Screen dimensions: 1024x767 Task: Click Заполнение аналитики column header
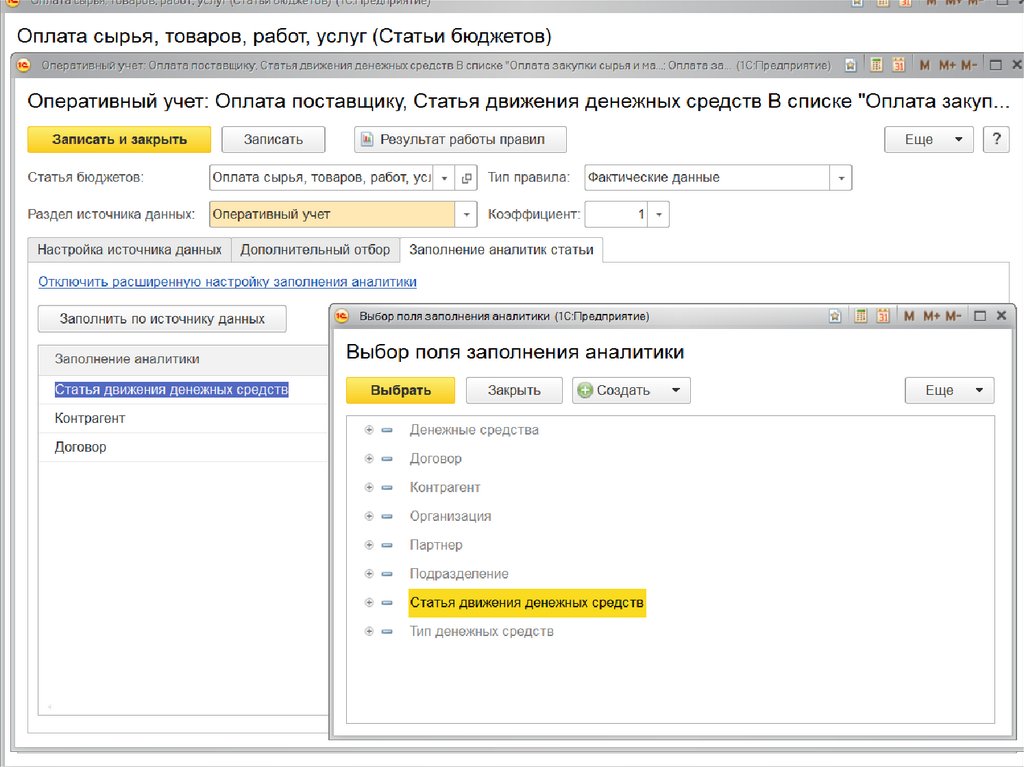coord(183,359)
